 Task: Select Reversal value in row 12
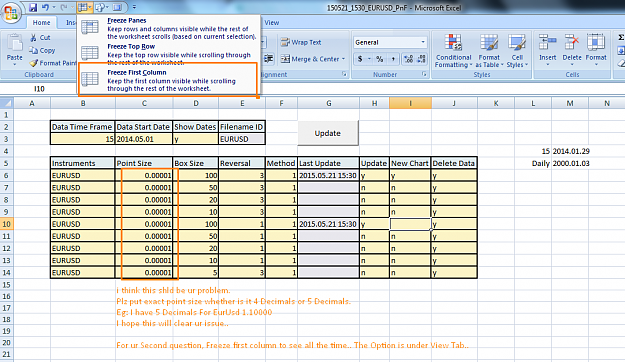[x=242, y=248]
